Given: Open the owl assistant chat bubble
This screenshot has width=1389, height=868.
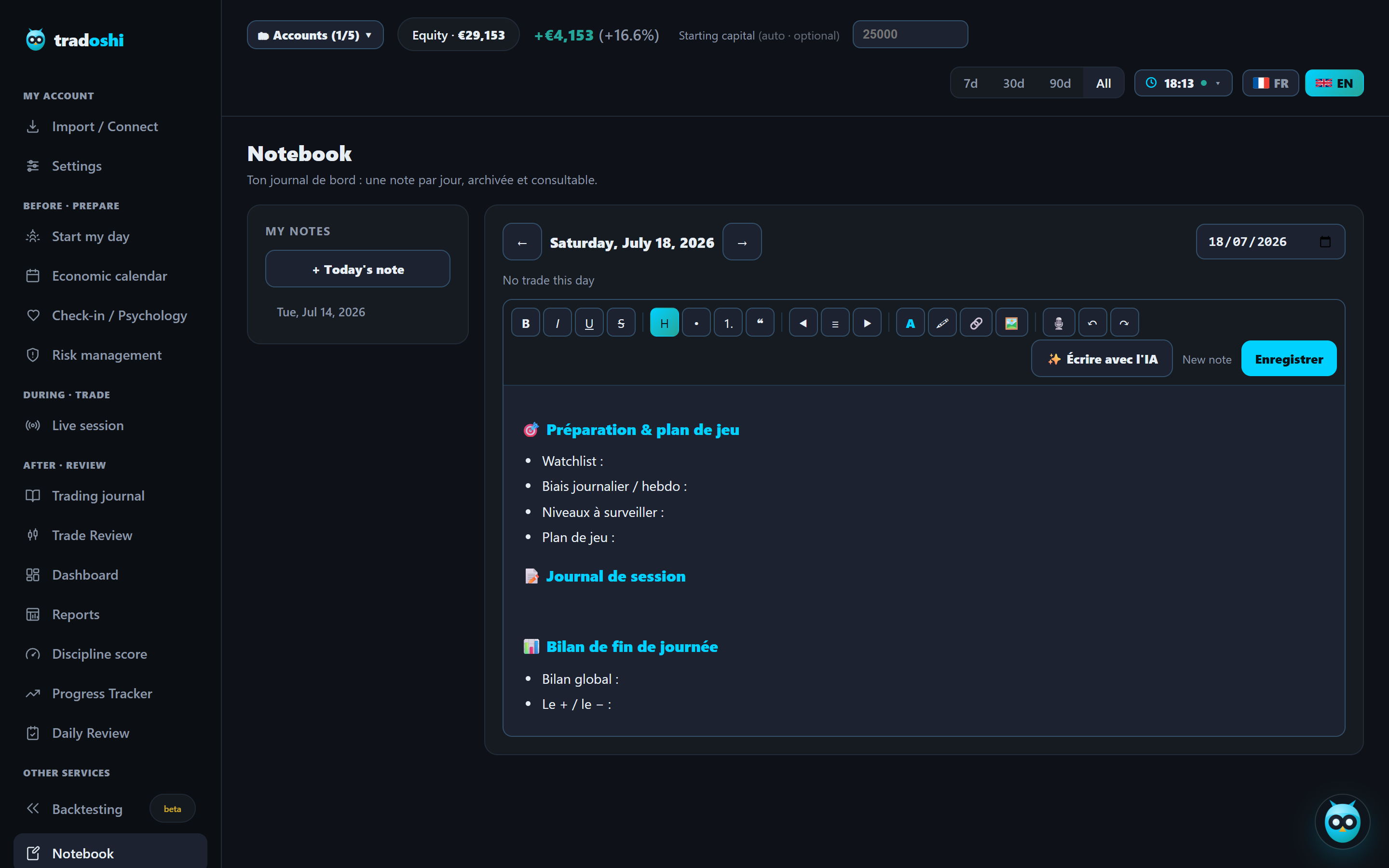Looking at the screenshot, I should [x=1342, y=822].
